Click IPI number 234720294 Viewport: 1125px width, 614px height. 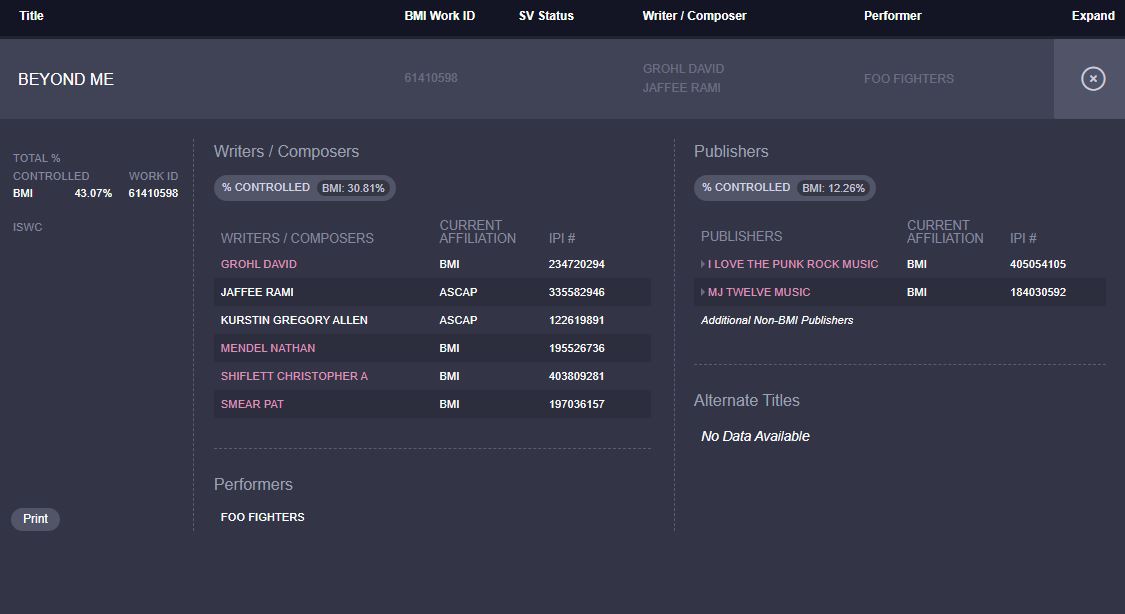pos(576,264)
